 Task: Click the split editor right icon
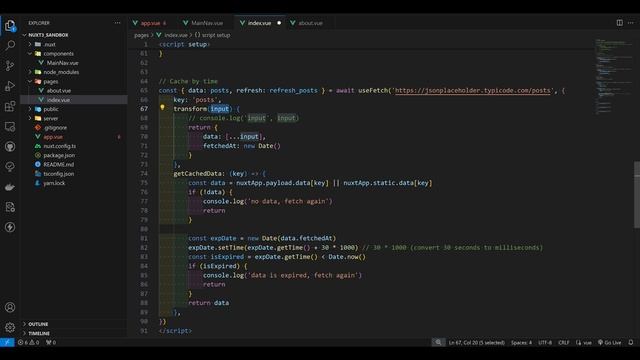point(620,23)
